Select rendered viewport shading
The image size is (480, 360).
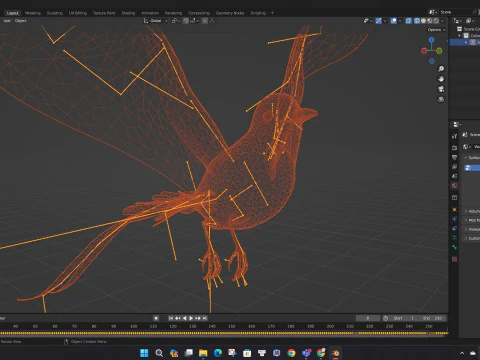(x=436, y=21)
